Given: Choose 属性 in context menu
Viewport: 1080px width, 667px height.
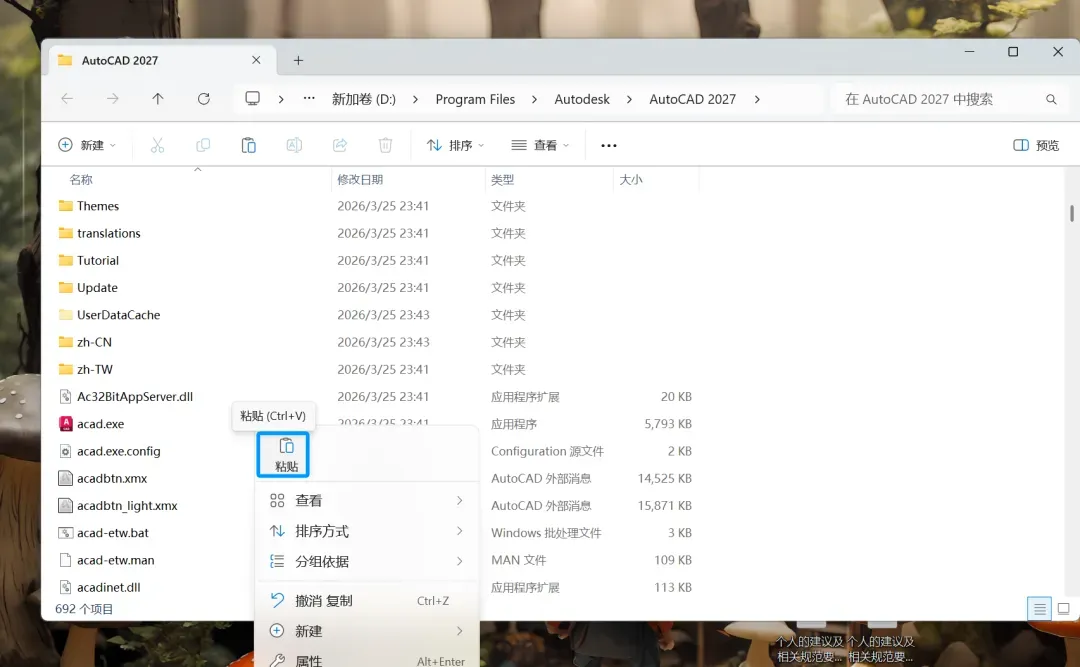Looking at the screenshot, I should coord(367,659).
